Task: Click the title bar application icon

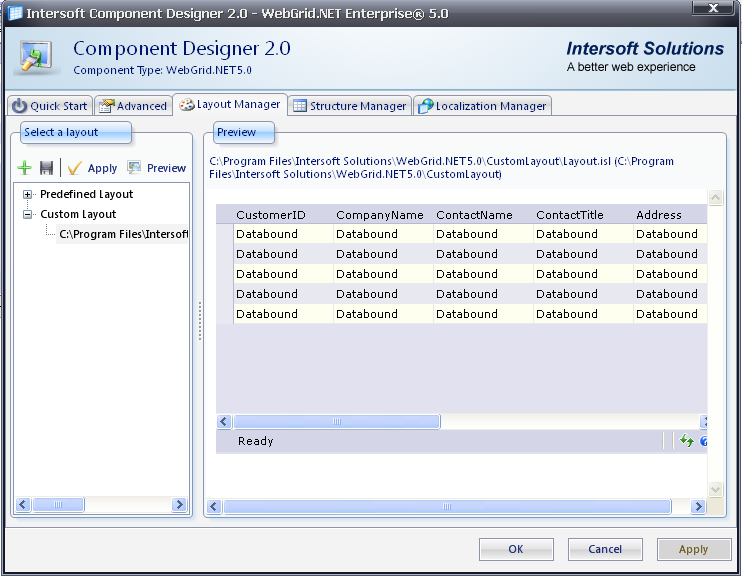Action: 15,13
